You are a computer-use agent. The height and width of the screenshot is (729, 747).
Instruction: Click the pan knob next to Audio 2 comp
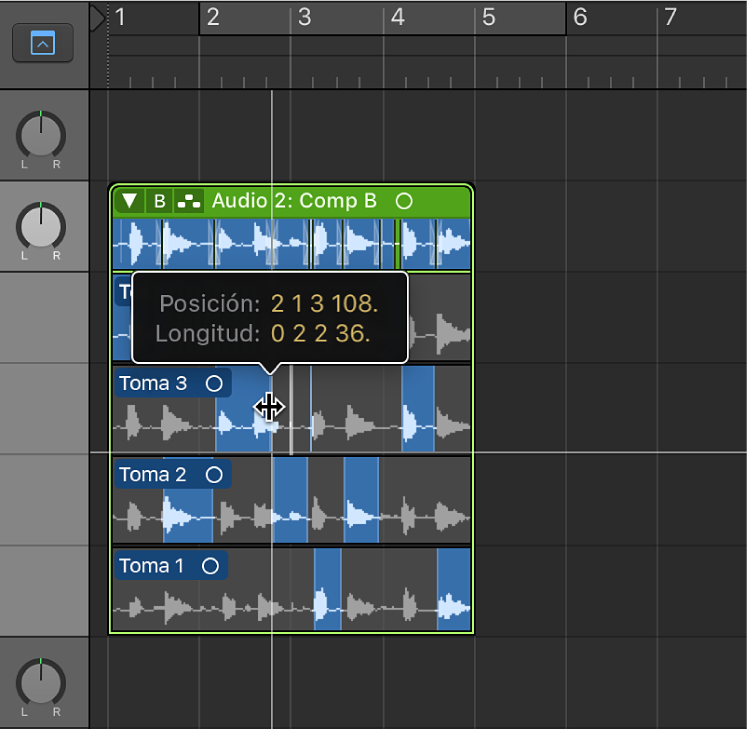coord(41,227)
